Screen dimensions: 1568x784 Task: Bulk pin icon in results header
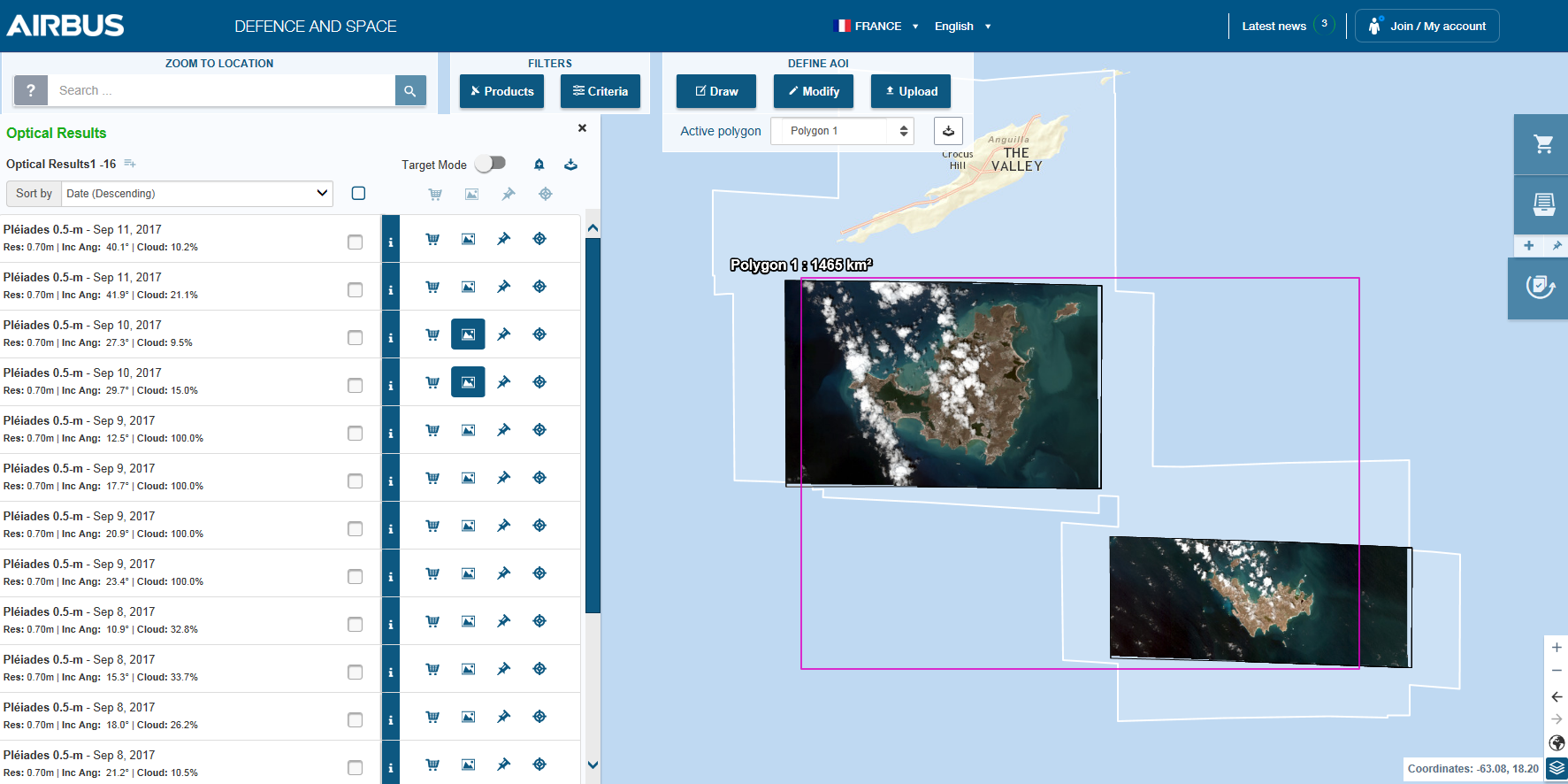coord(509,194)
